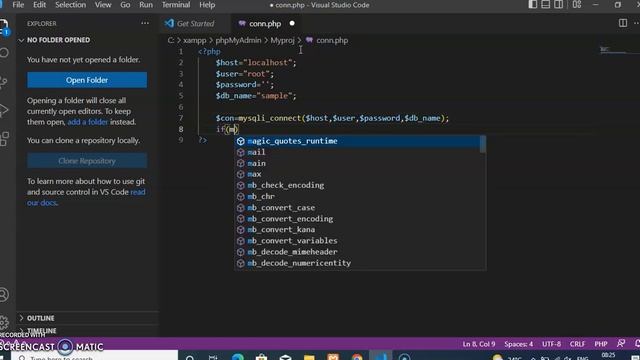Screen dimensions: 640x360
Task: Open Chrome from the Windows taskbar
Action: 357,357
